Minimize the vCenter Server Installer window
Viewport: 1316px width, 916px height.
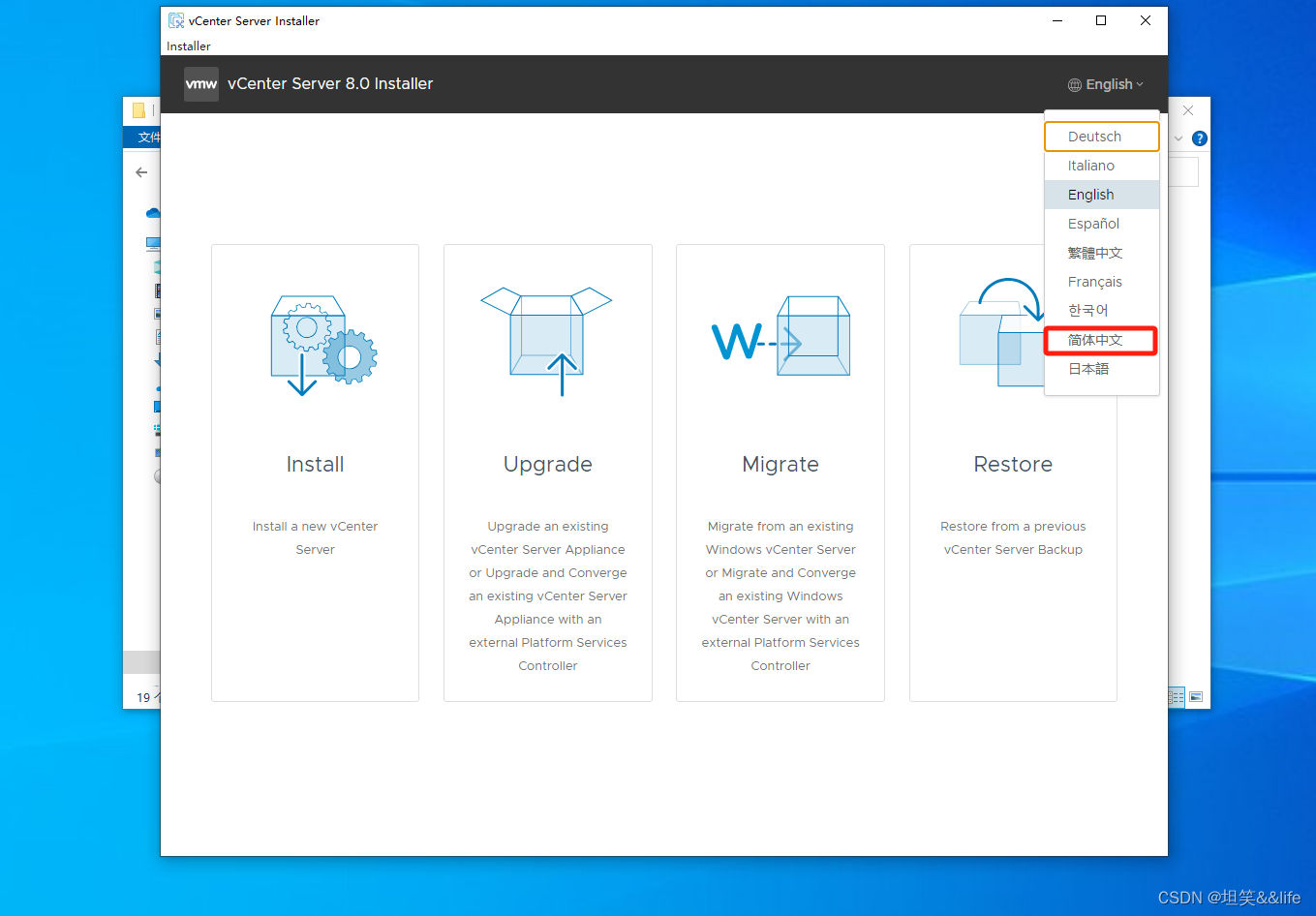pos(1056,20)
